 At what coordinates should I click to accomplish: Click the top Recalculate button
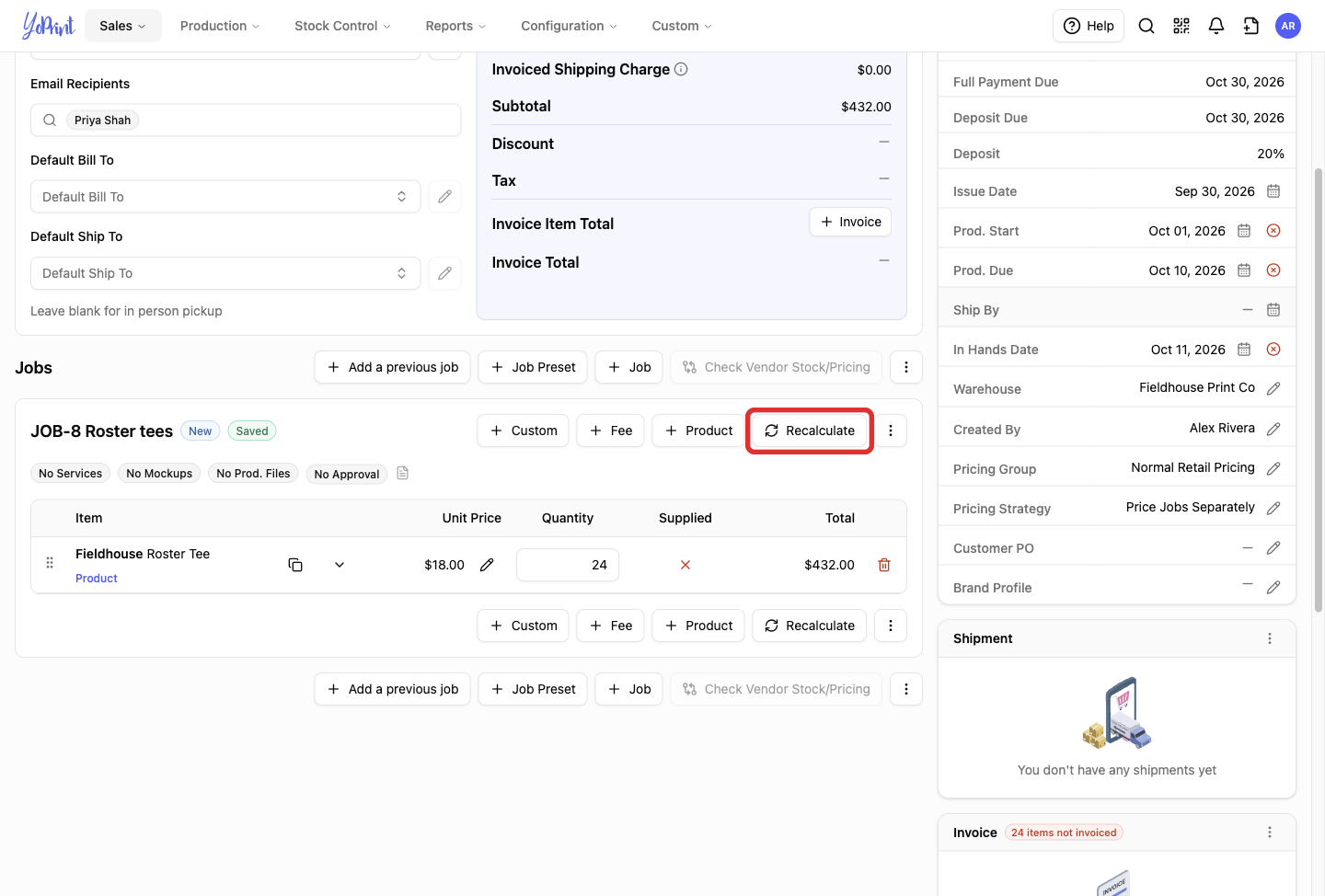pyautogui.click(x=810, y=431)
